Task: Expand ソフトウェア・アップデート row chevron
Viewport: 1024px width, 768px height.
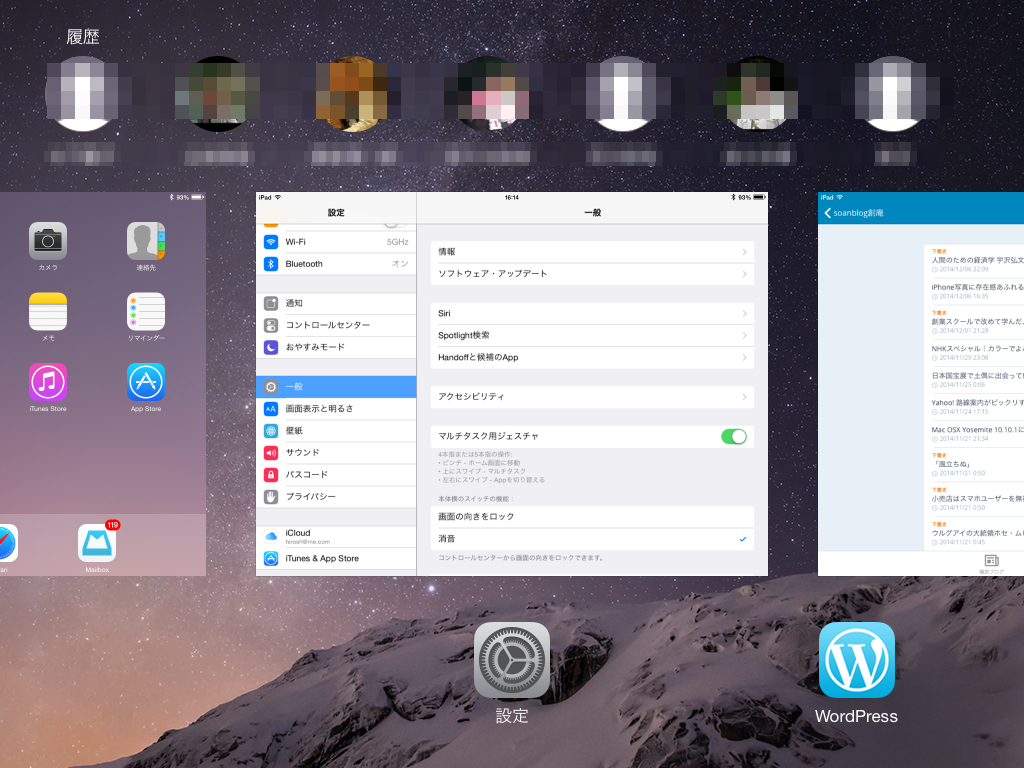Action: point(744,274)
